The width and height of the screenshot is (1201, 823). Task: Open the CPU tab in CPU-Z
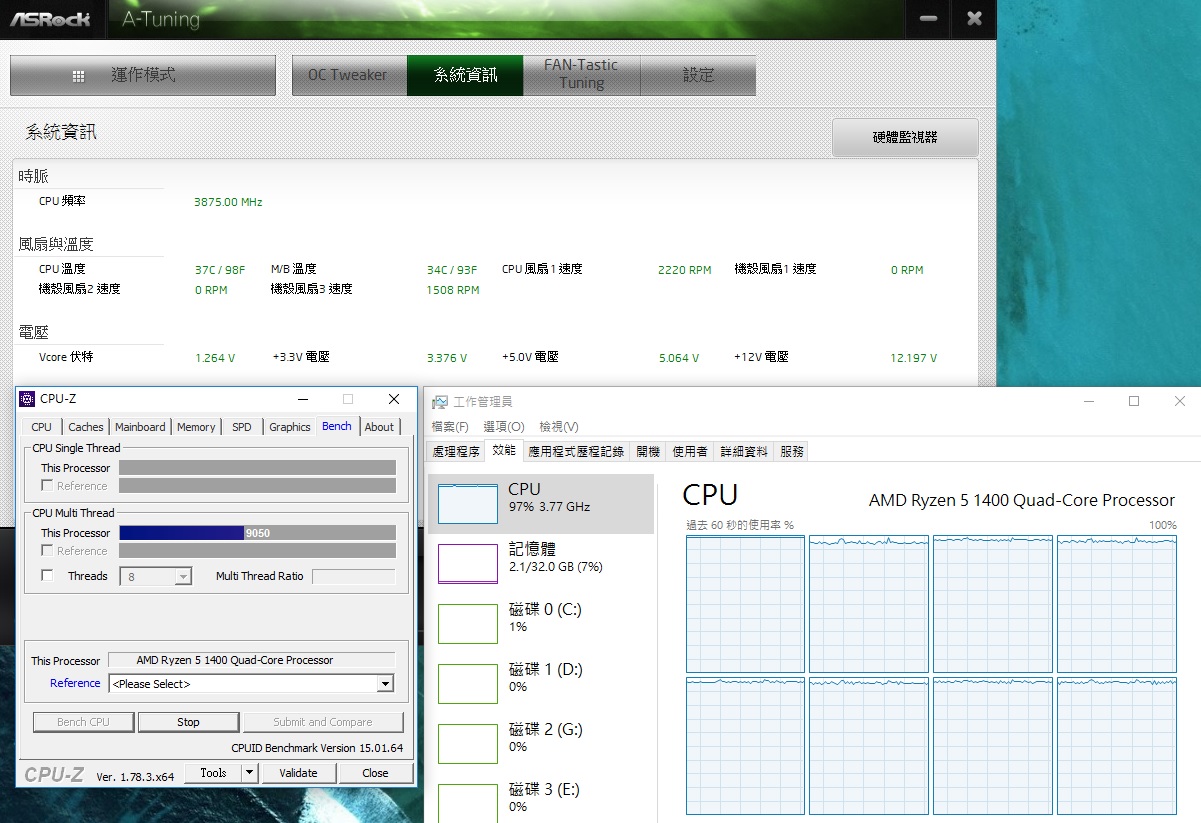click(42, 427)
